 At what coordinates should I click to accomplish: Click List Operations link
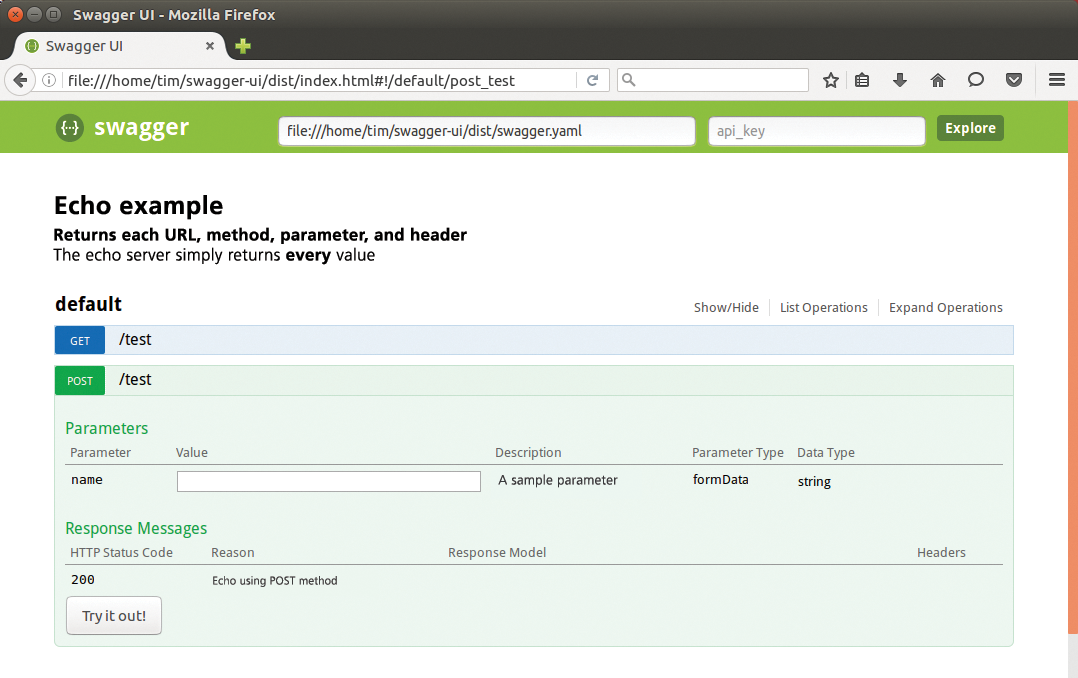pos(823,307)
